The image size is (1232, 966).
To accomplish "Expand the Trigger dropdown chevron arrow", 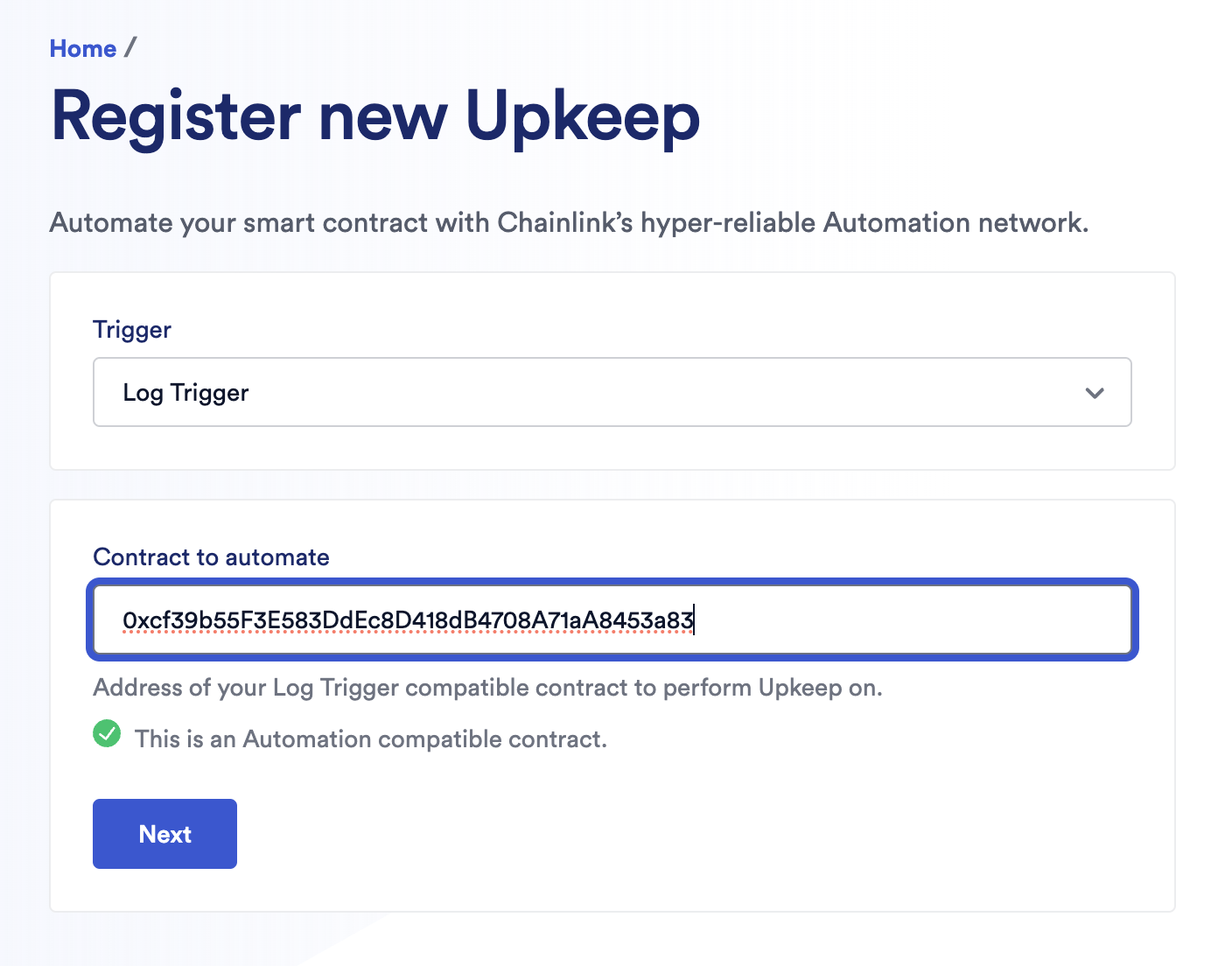I will tap(1094, 393).
